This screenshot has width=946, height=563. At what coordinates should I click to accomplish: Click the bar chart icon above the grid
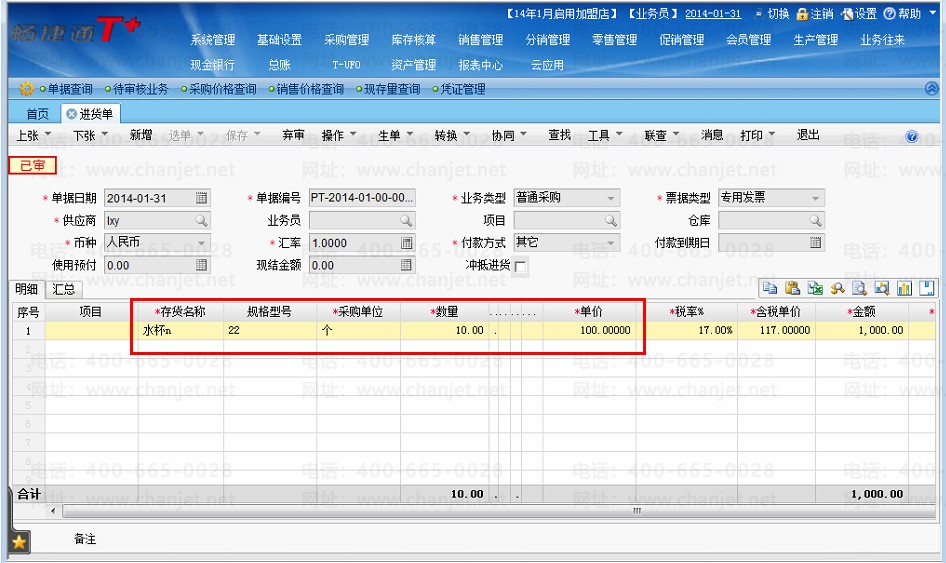click(x=904, y=288)
